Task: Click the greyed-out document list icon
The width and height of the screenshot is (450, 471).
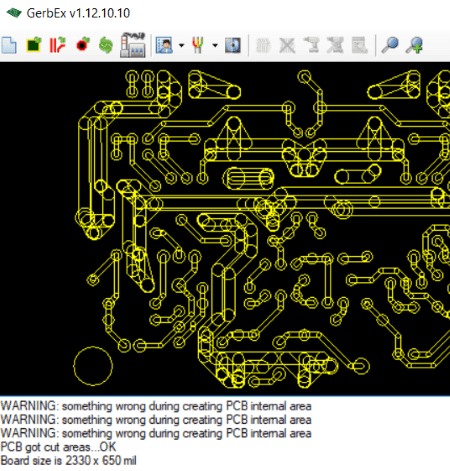Action: [x=360, y=45]
